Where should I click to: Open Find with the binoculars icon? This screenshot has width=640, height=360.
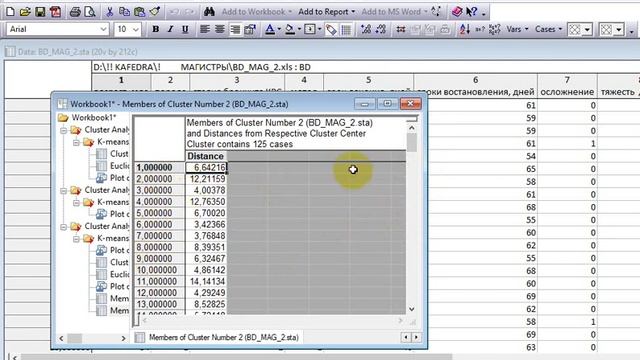[209, 12]
